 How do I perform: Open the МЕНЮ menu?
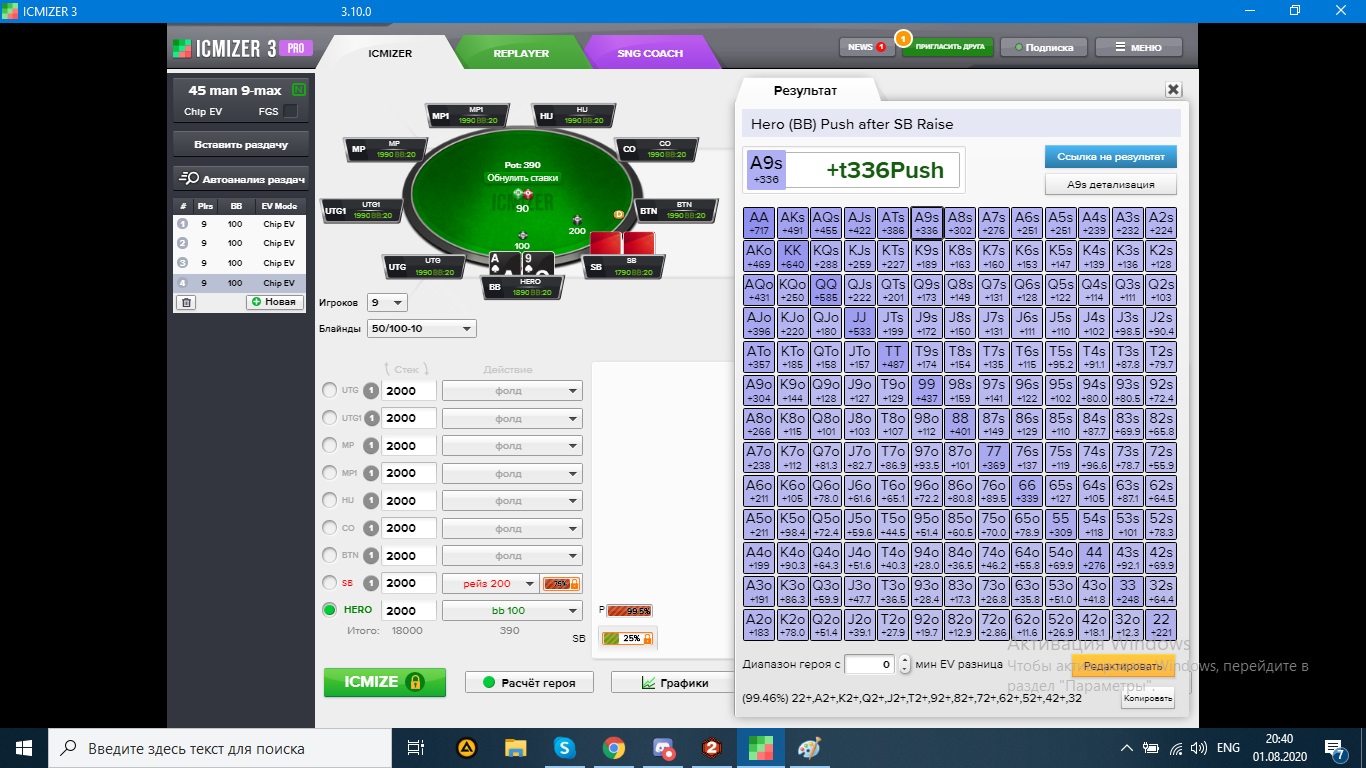point(1138,47)
